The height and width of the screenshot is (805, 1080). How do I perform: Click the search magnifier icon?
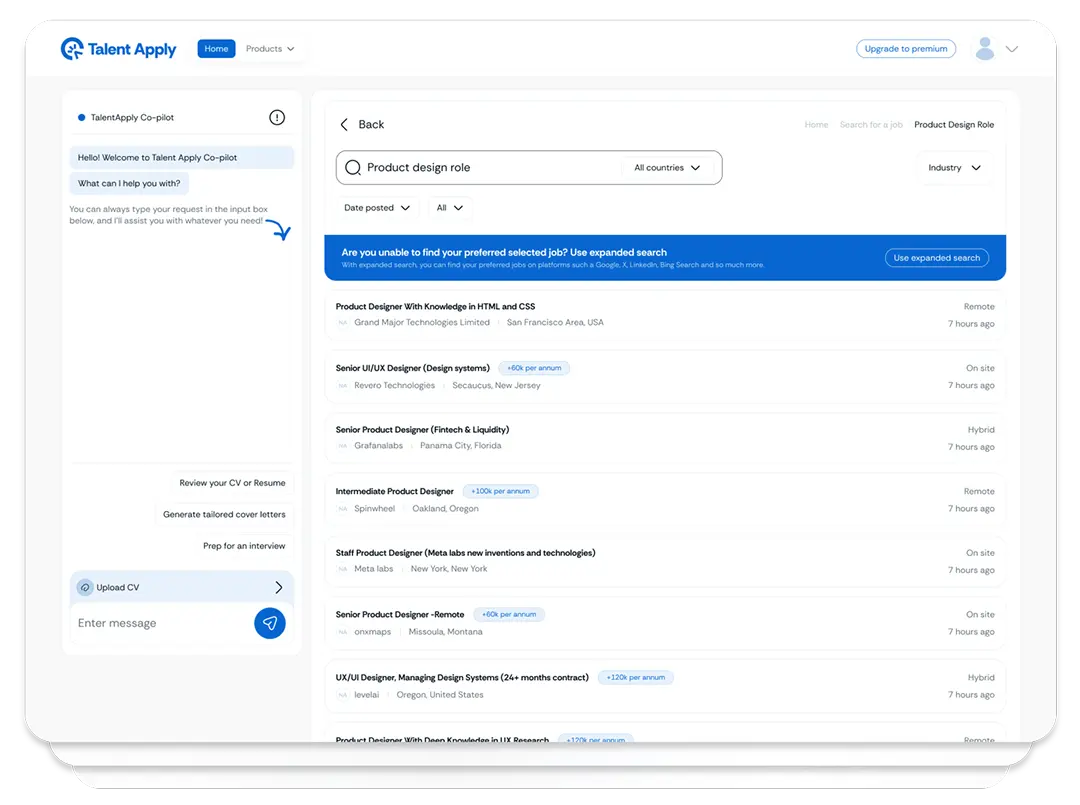(x=352, y=167)
